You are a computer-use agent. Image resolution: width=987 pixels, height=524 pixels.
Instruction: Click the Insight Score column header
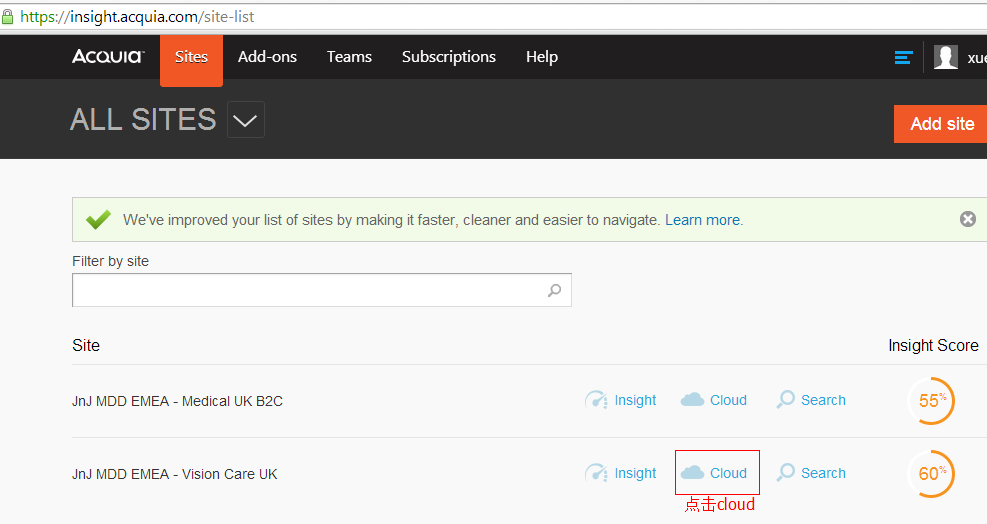tap(933, 345)
